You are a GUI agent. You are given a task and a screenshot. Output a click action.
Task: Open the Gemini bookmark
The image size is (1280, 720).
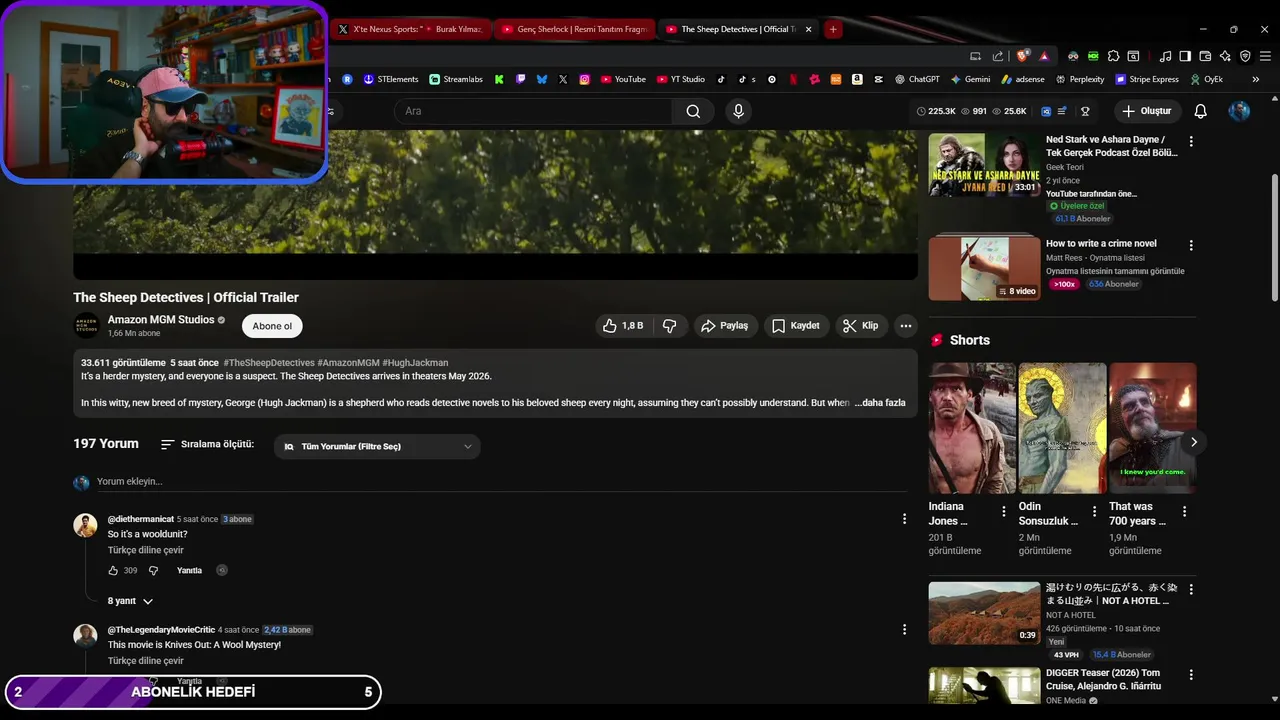point(971,79)
